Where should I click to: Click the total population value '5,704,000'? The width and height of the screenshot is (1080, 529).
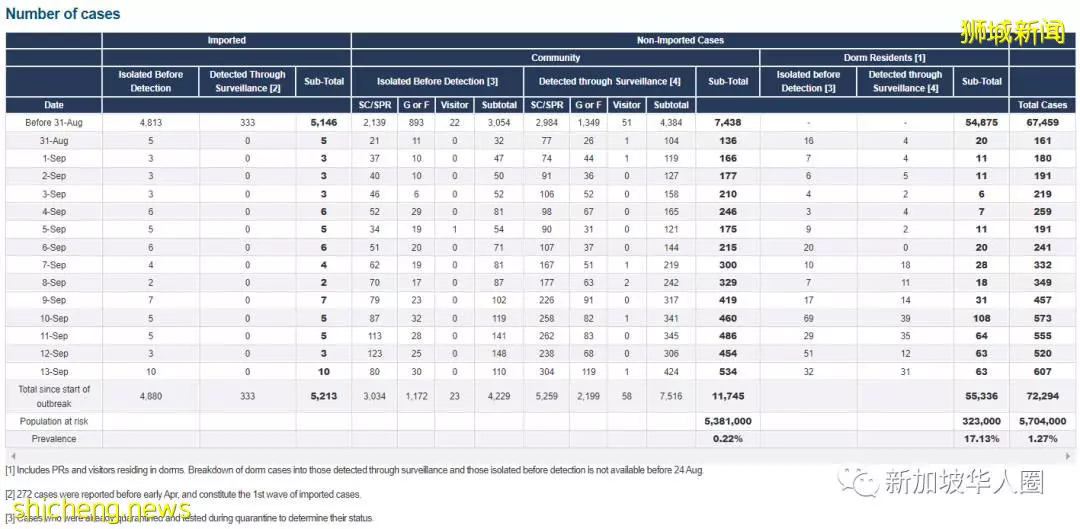click(x=1042, y=421)
